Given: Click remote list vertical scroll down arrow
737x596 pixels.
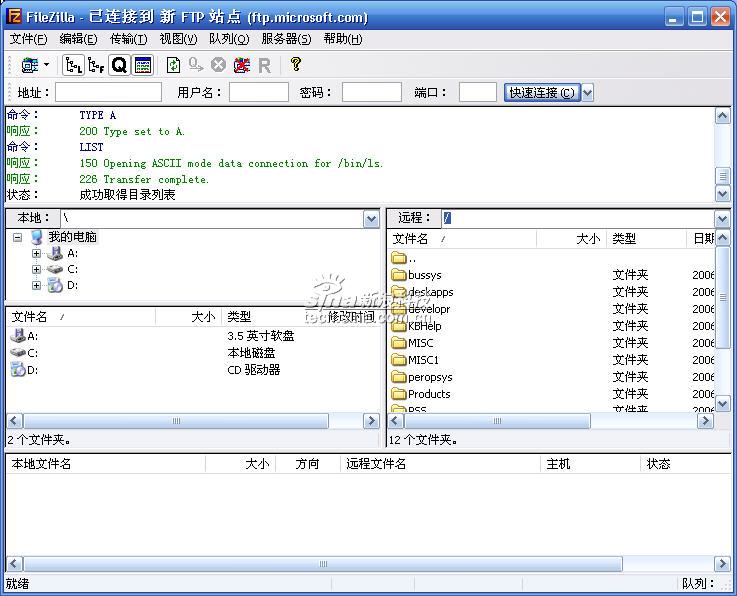Looking at the screenshot, I should [x=722, y=403].
